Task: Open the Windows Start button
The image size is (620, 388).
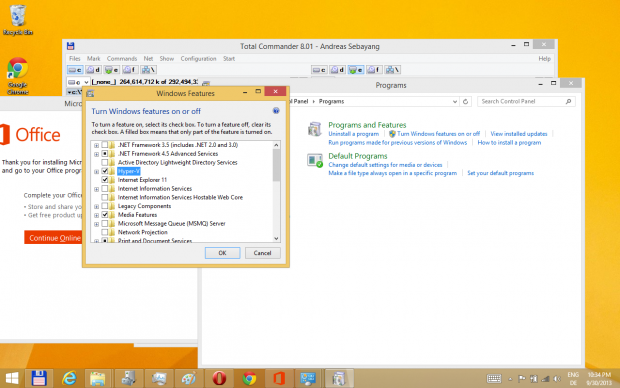Action: 12,379
